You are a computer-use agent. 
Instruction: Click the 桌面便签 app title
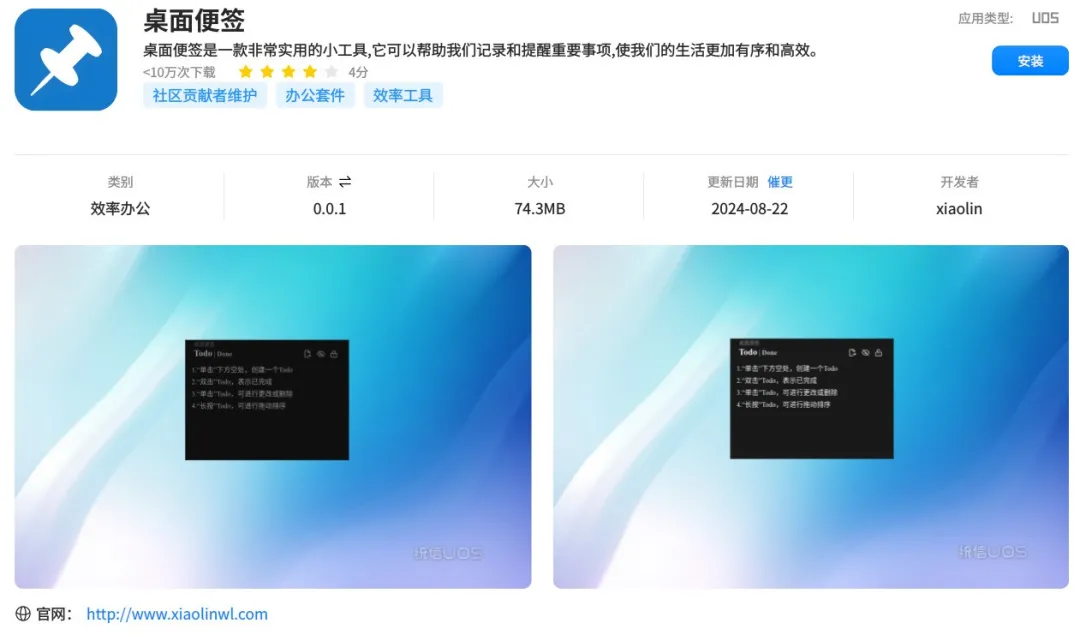(194, 20)
